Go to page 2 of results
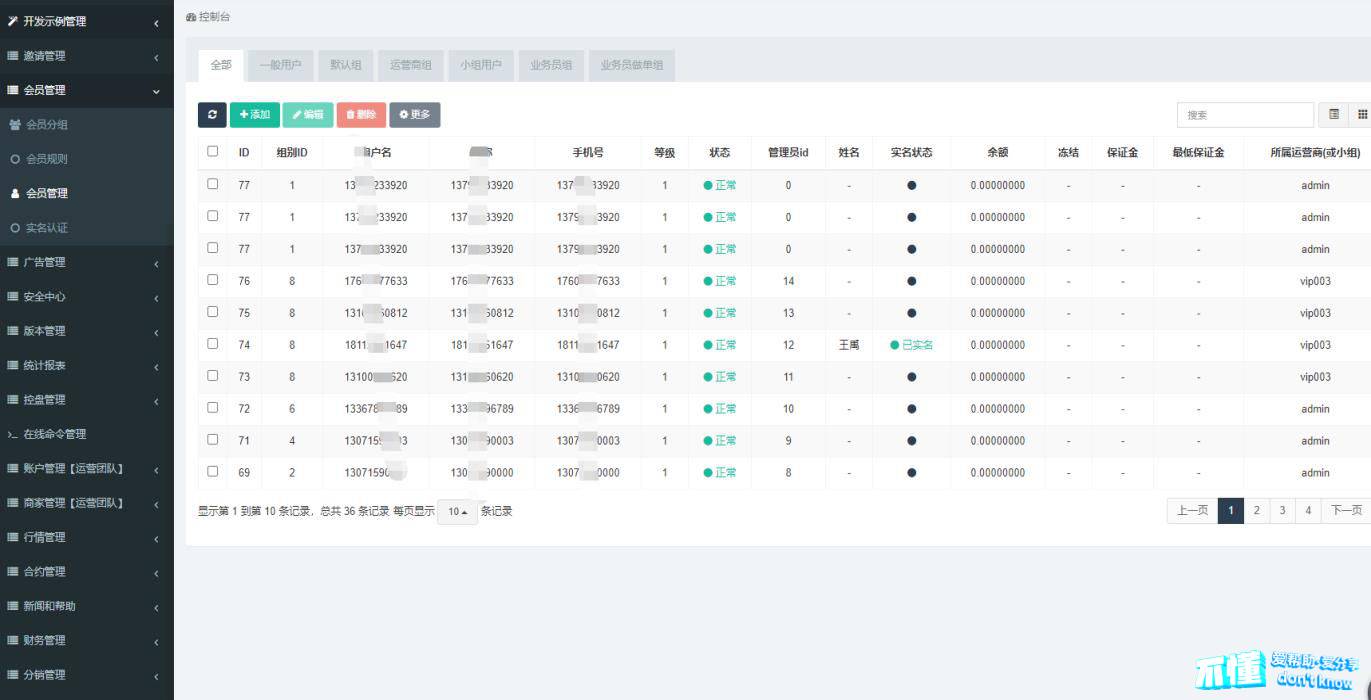This screenshot has width=1371, height=700. 1256,510
